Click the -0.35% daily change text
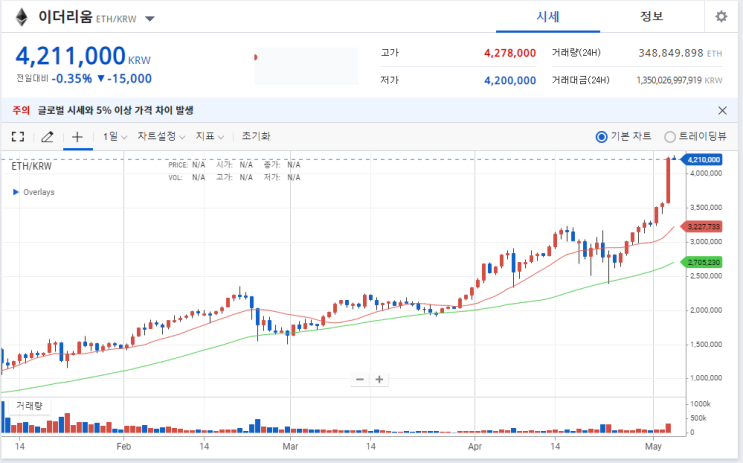This screenshot has width=743, height=463. pos(72,79)
